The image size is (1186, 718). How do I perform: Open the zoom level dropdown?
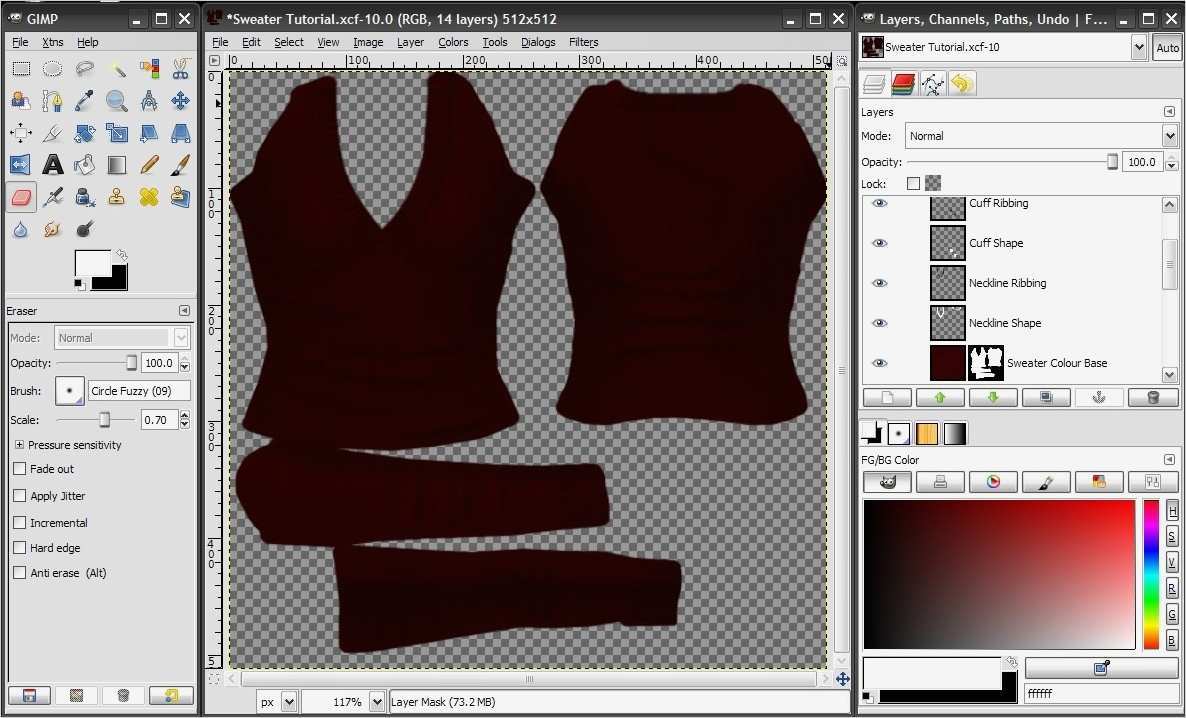click(377, 702)
